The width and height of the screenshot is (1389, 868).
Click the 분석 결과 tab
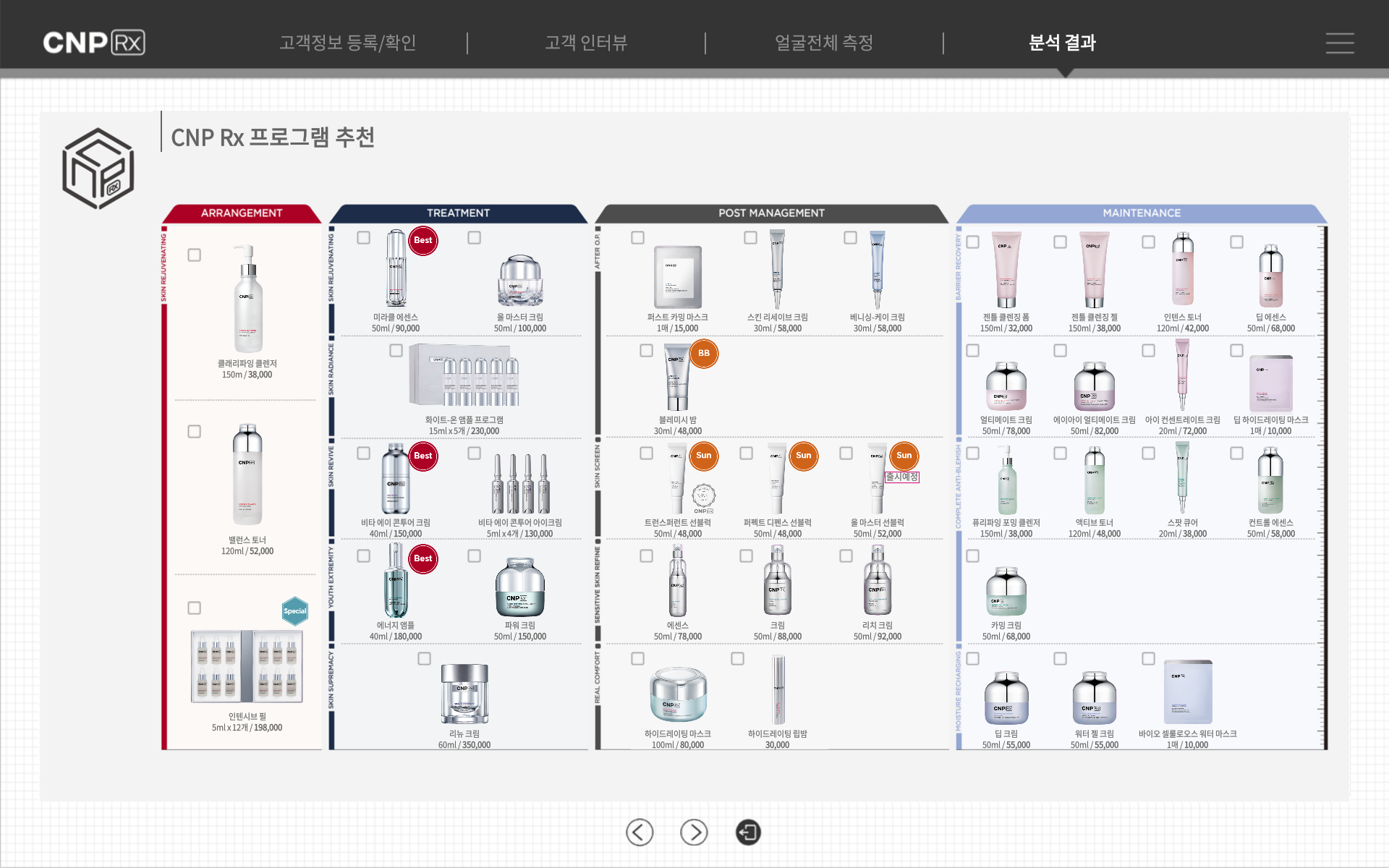[x=1062, y=43]
